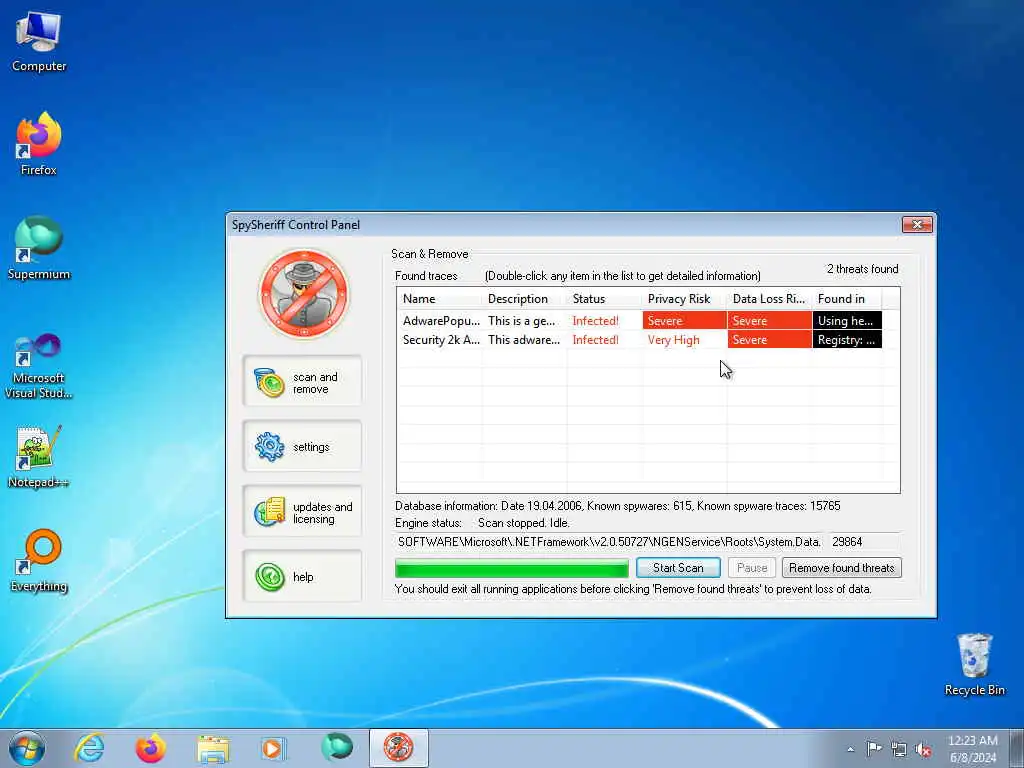Sort by the Data Loss Risk column header

[x=769, y=298]
